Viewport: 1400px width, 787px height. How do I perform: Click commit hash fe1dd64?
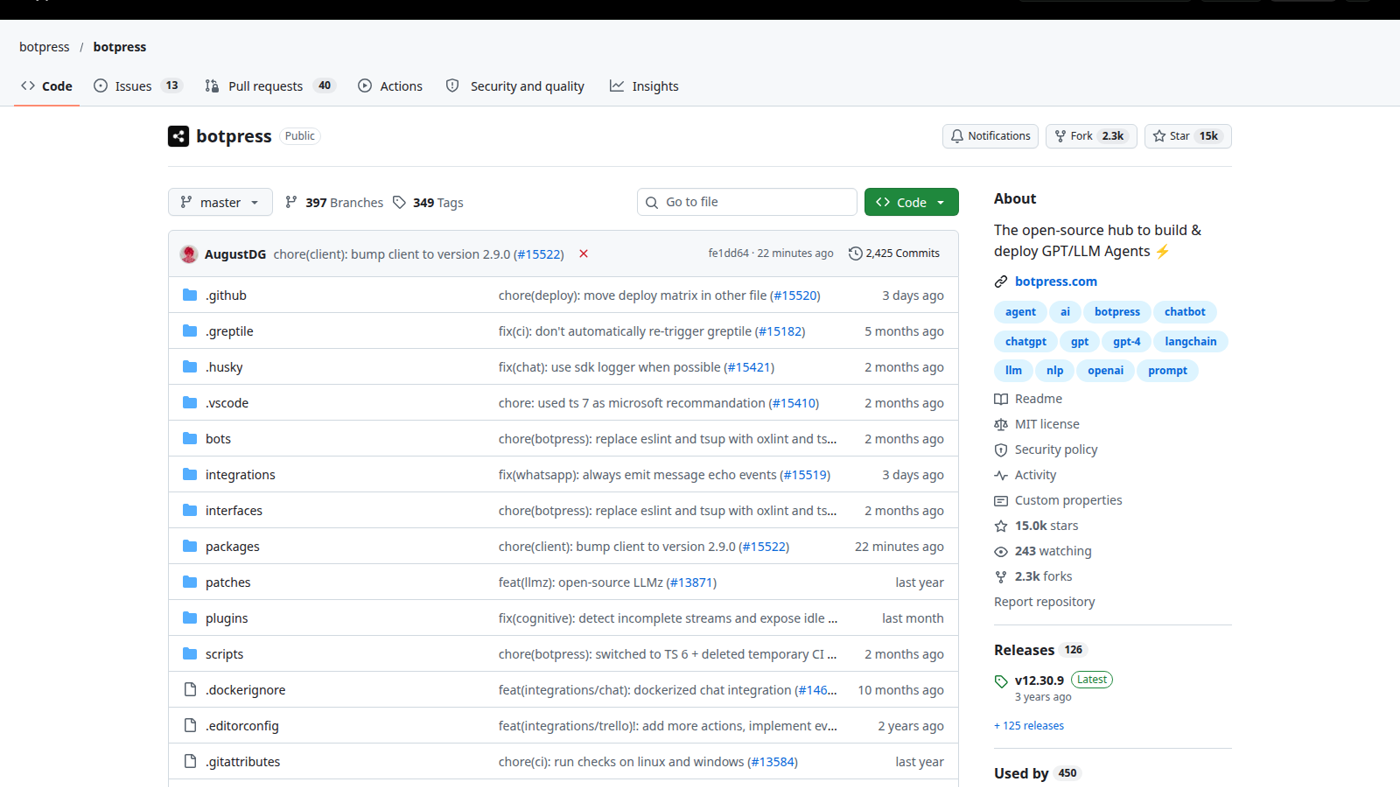[x=728, y=254]
